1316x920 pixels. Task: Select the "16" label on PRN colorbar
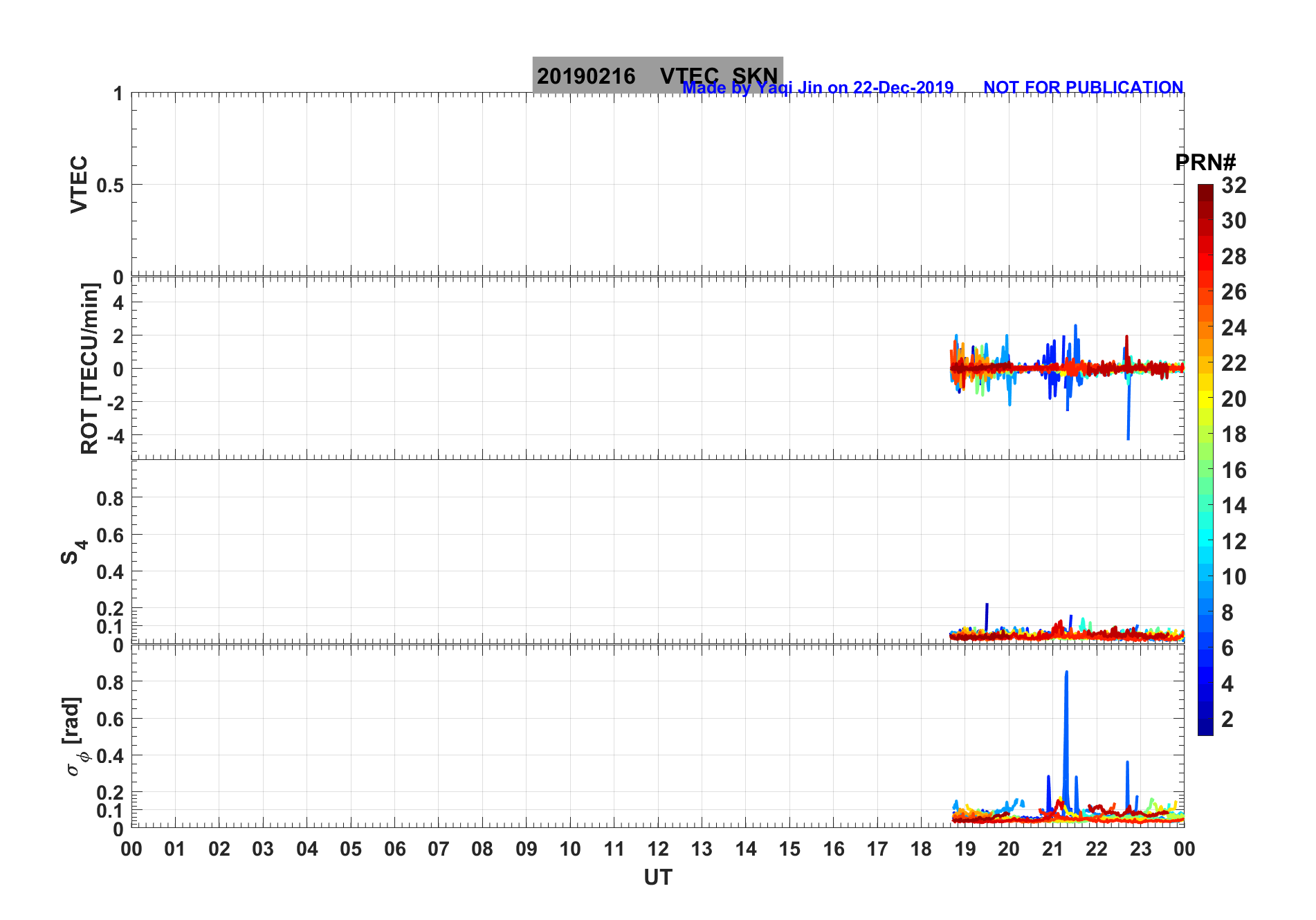click(x=1234, y=470)
